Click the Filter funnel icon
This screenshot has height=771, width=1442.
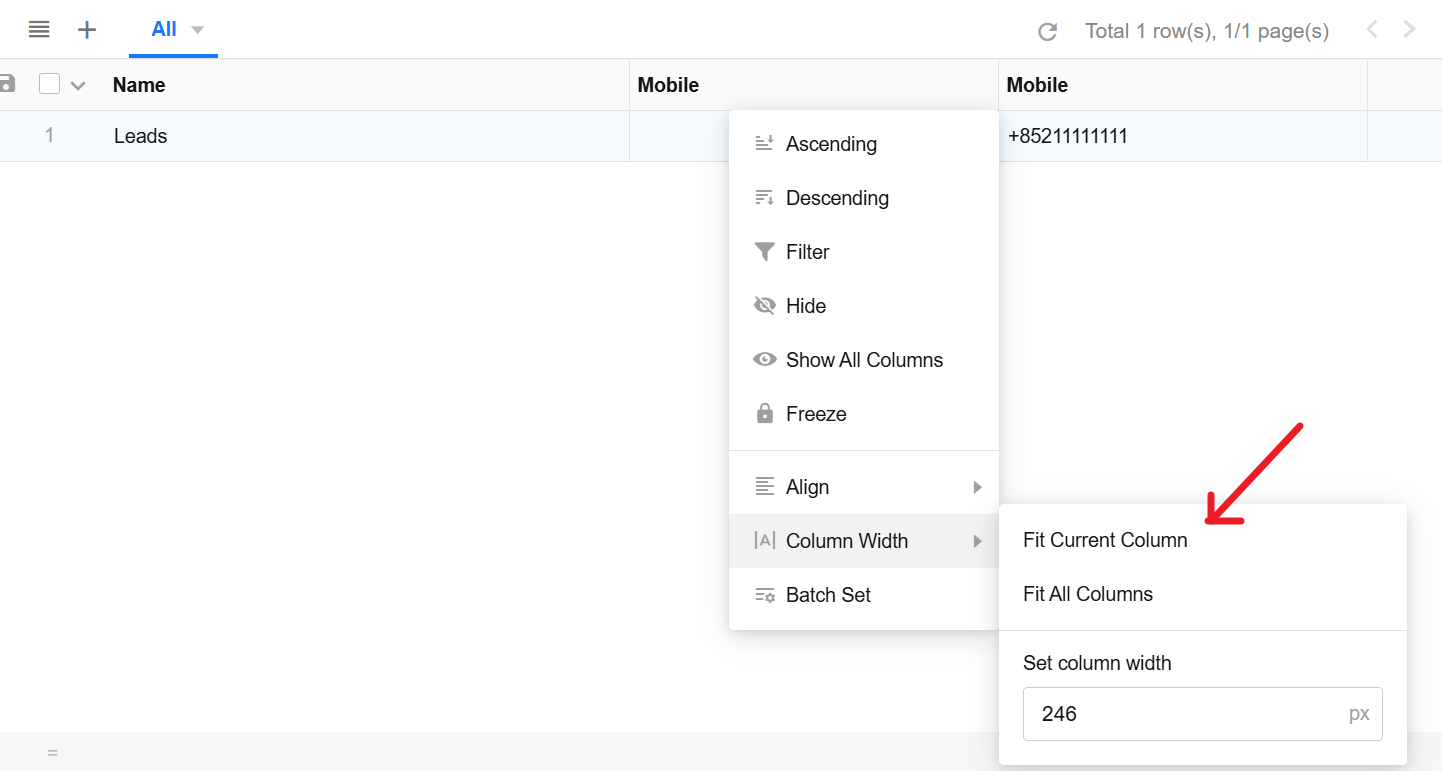[x=764, y=252]
